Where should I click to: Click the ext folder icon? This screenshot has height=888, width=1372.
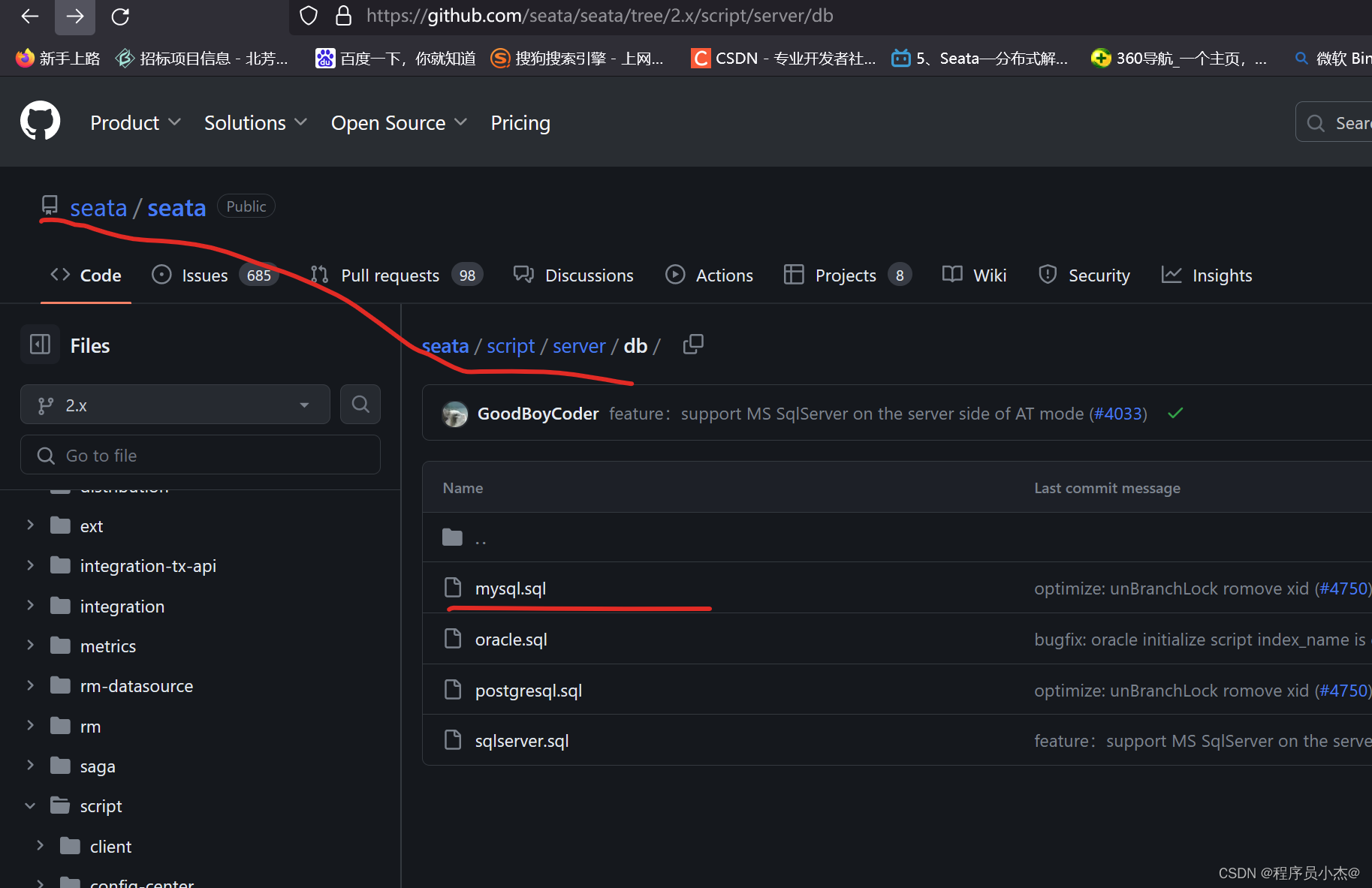(60, 525)
